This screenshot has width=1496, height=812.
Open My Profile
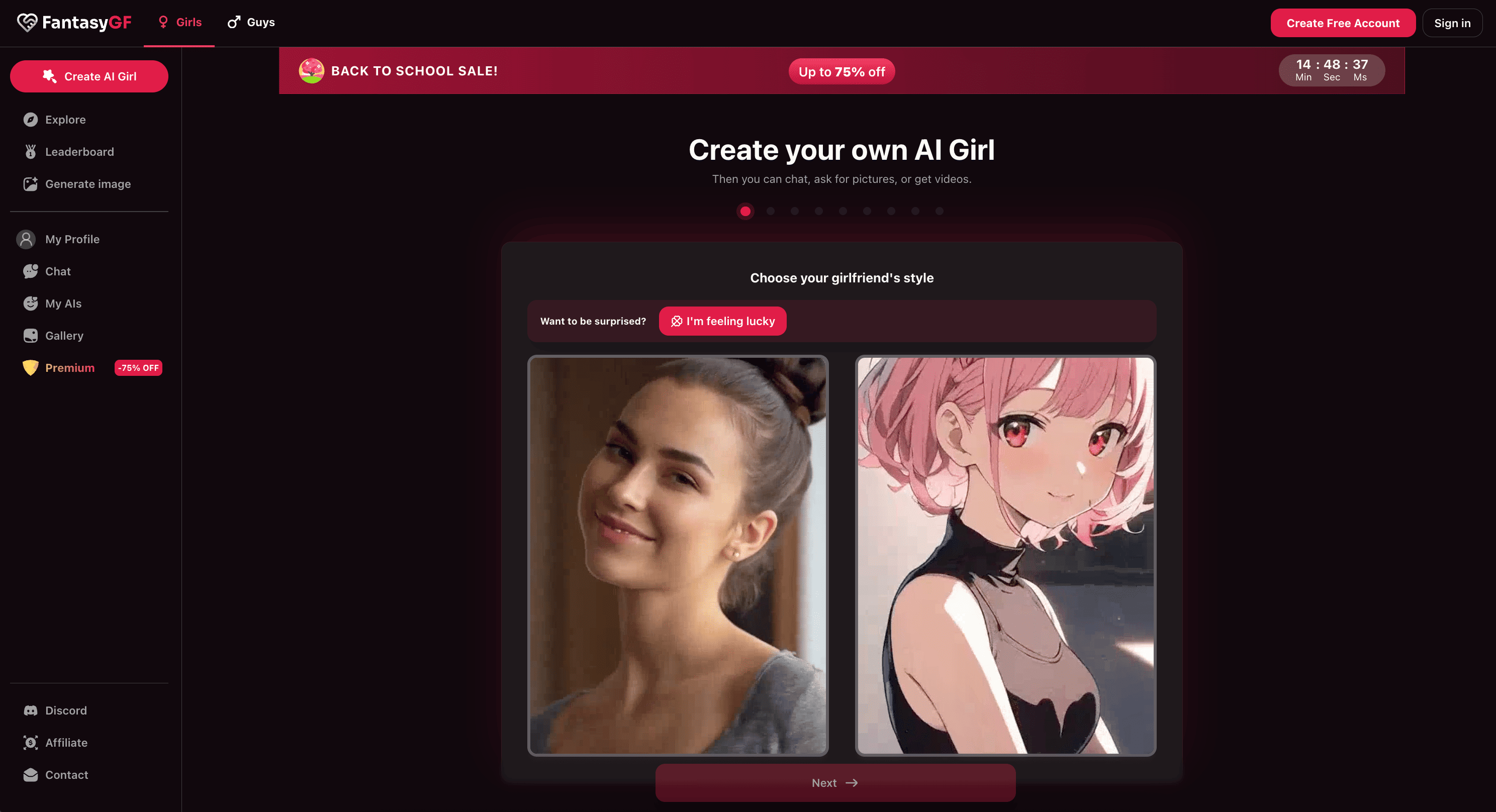point(72,239)
